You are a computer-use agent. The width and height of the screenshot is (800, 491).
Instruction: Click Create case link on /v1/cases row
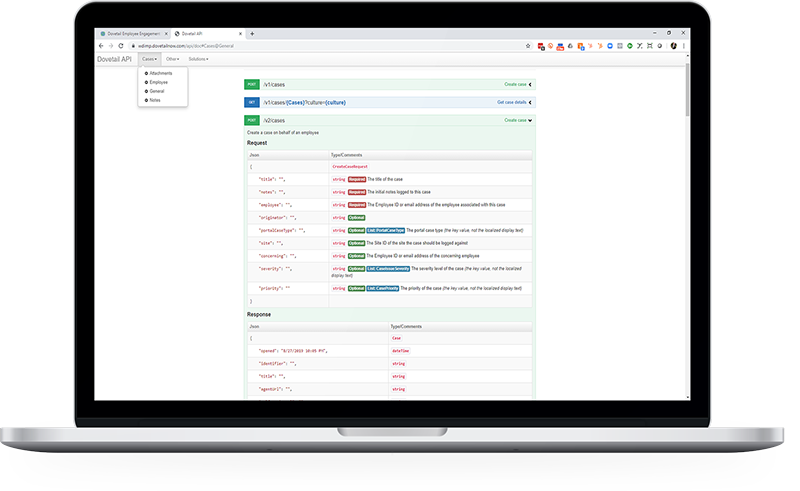[515, 84]
